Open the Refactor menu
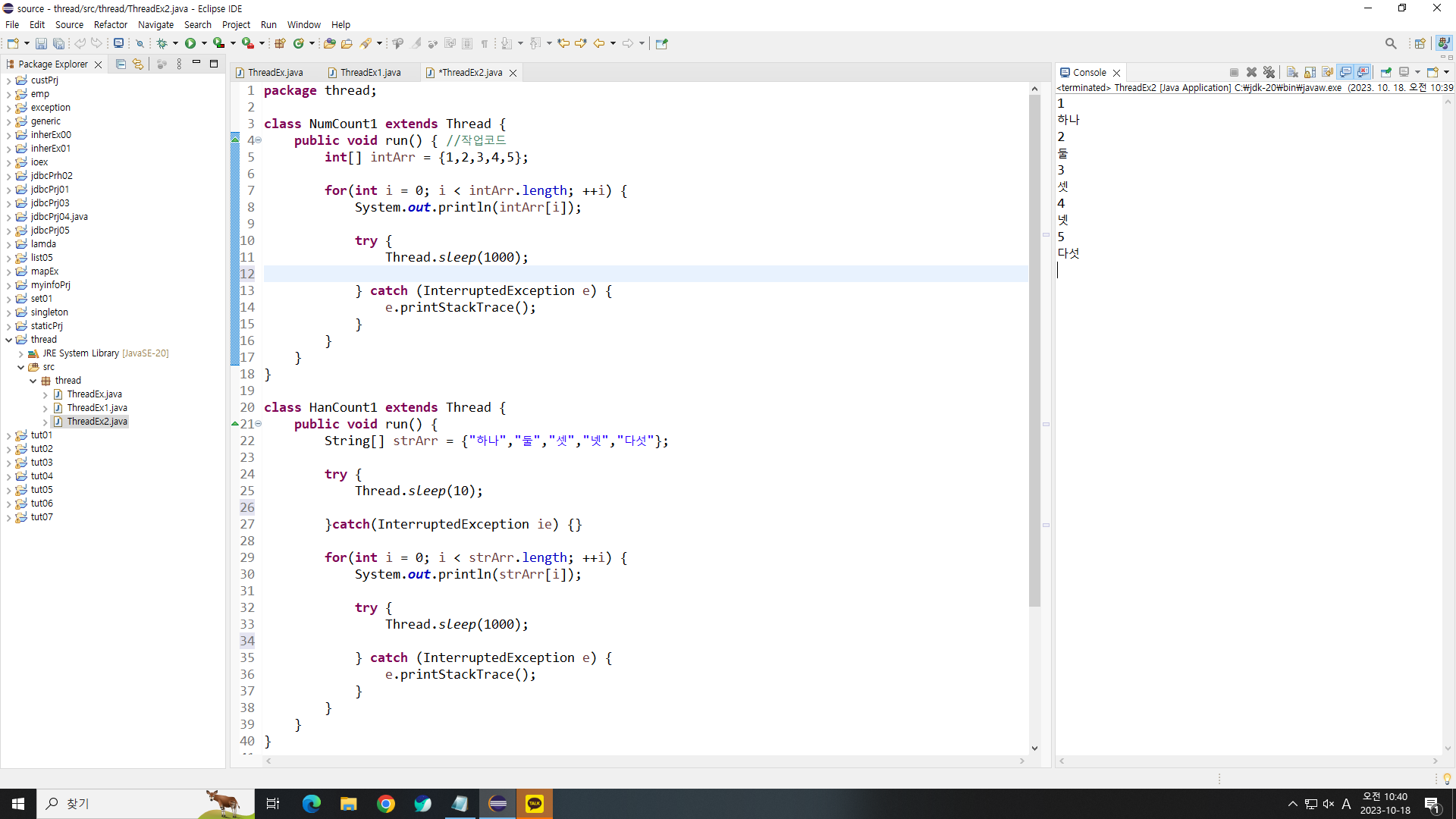 [x=110, y=24]
